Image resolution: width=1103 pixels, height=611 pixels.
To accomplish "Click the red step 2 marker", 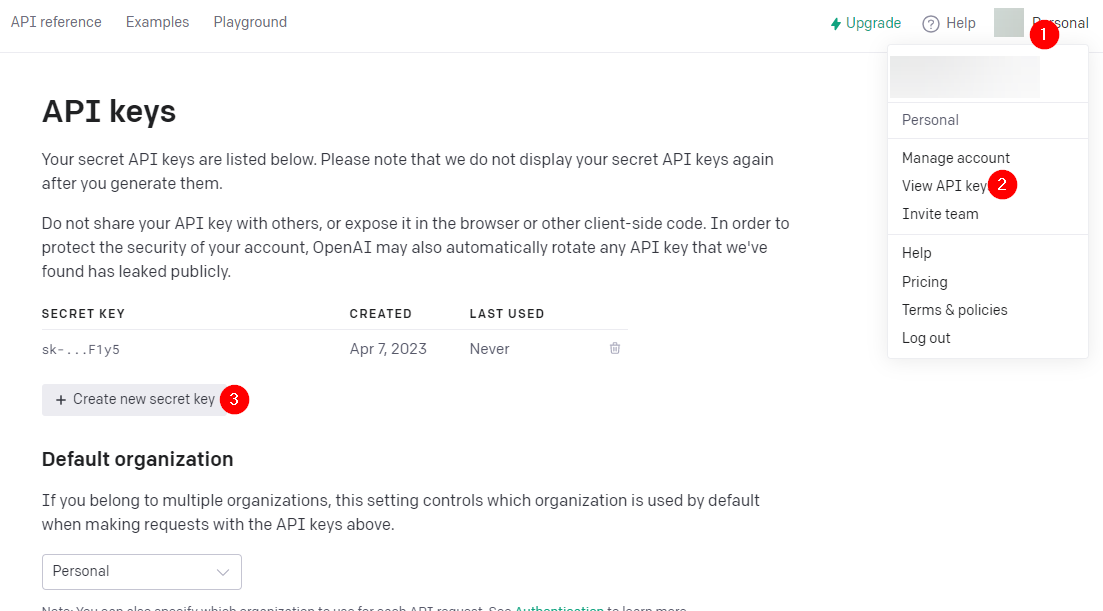I will click(1002, 185).
